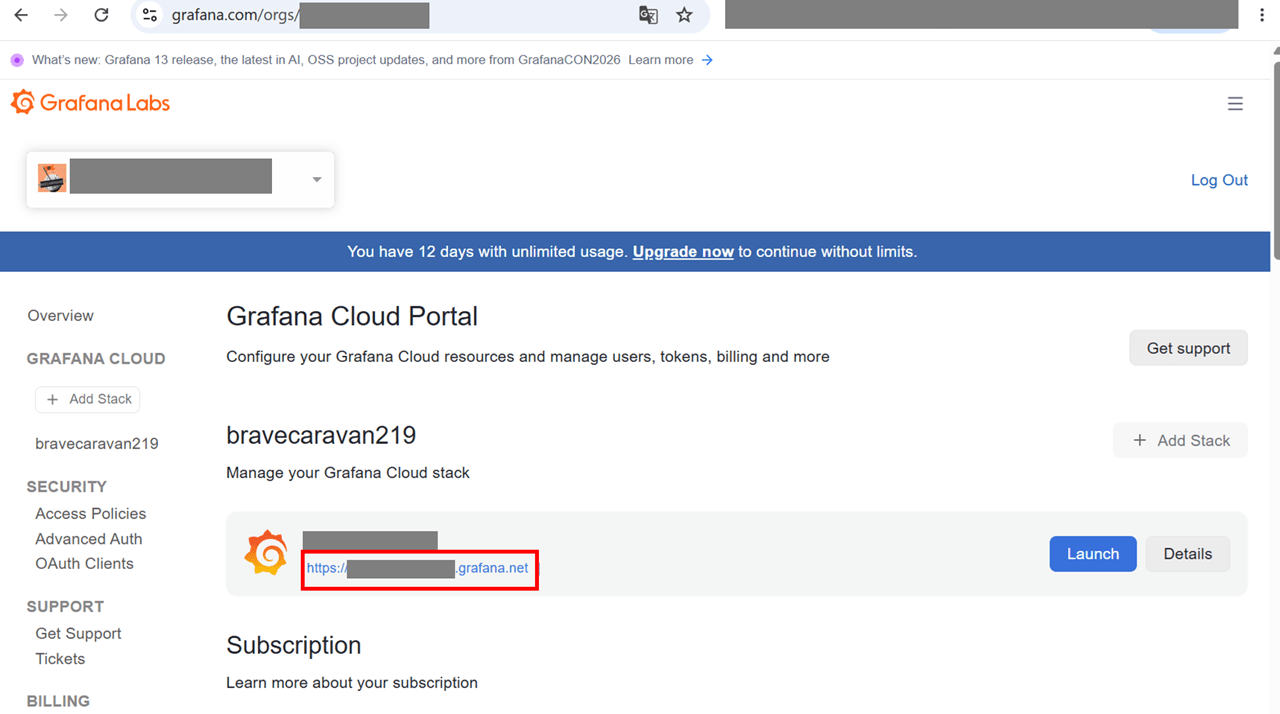Select bravecaravan219 in the sidebar
The height and width of the screenshot is (714, 1280).
pos(97,444)
